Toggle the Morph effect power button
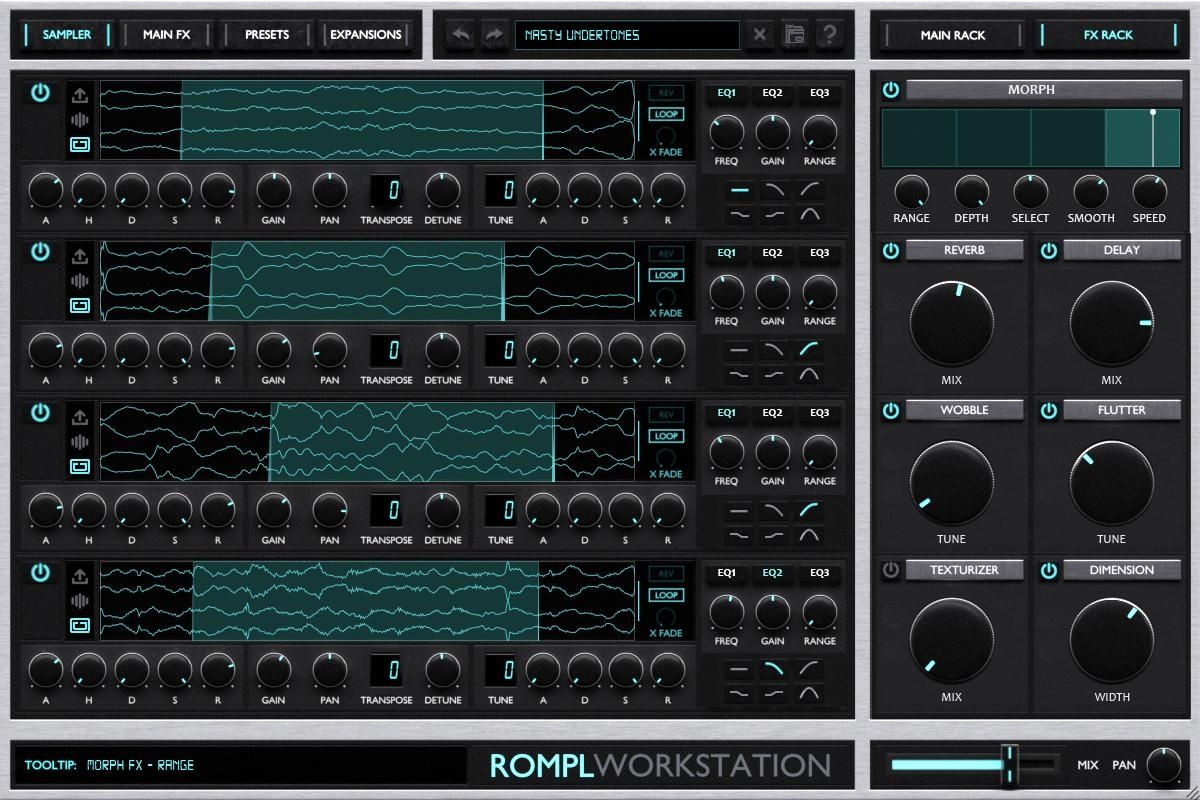This screenshot has height=800, width=1200. 891,90
